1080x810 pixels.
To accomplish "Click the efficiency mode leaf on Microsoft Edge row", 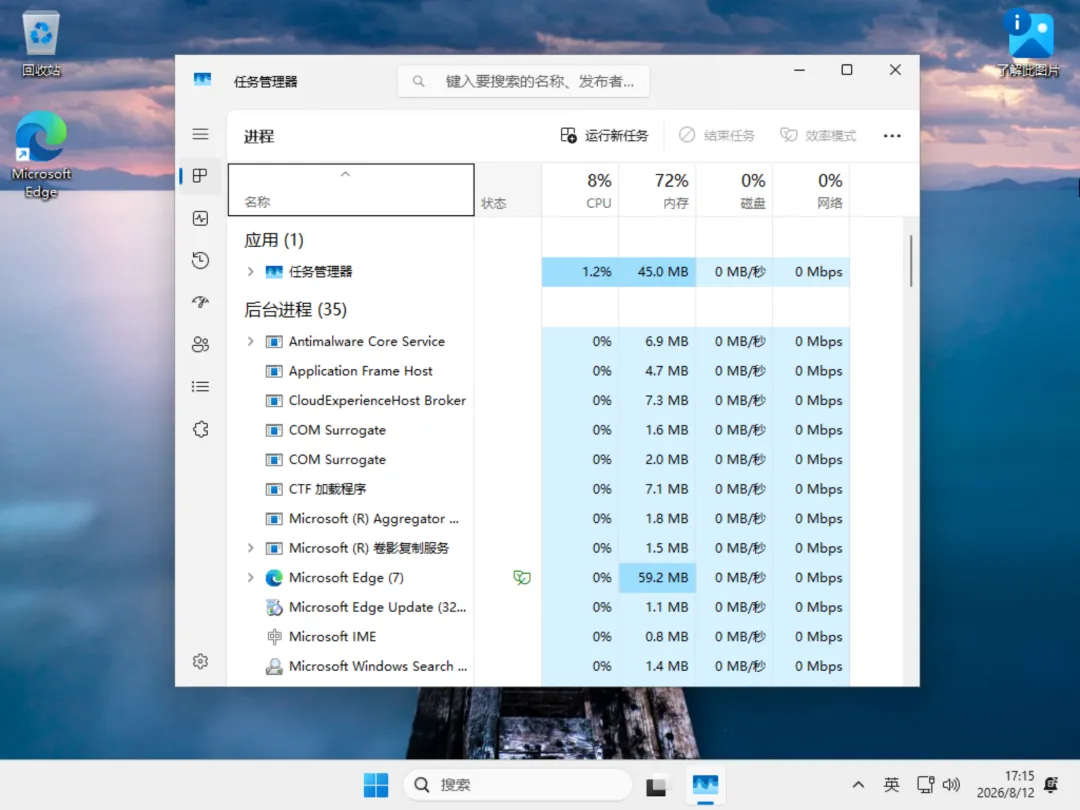I will point(522,578).
